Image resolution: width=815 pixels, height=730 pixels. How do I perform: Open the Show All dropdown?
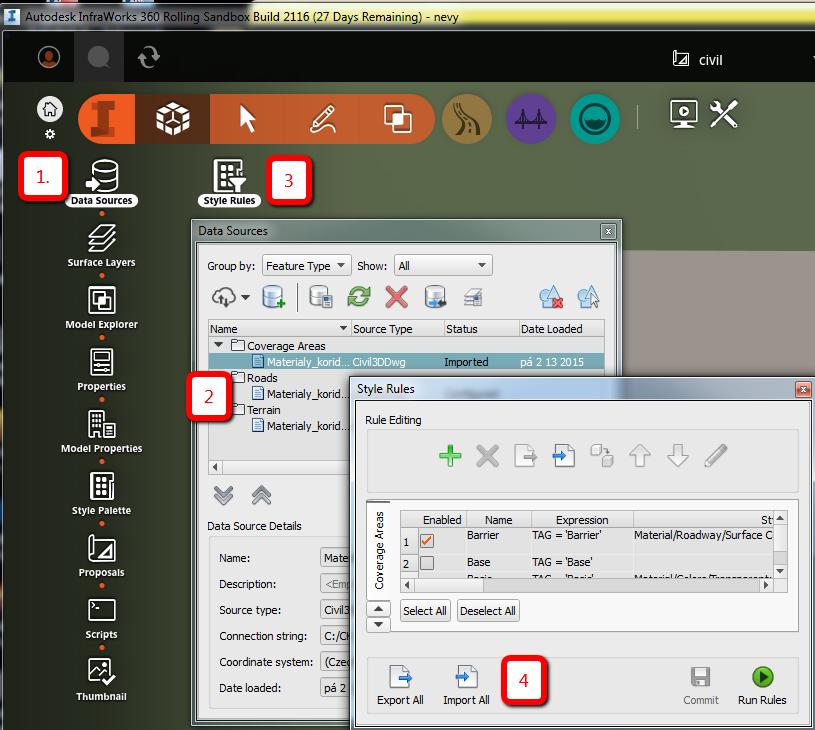tap(443, 266)
